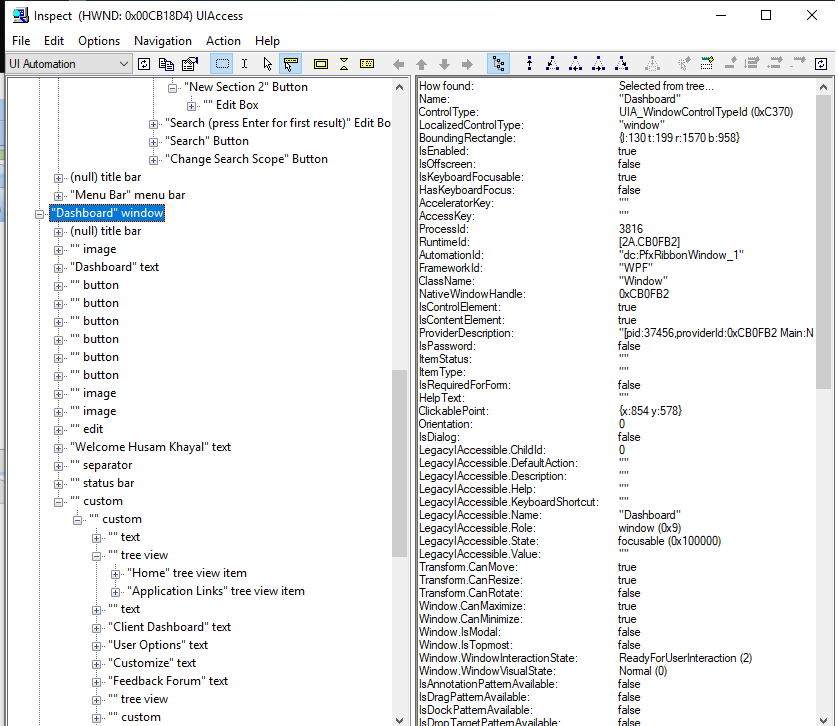Copy all properties to clipboard

(167, 63)
